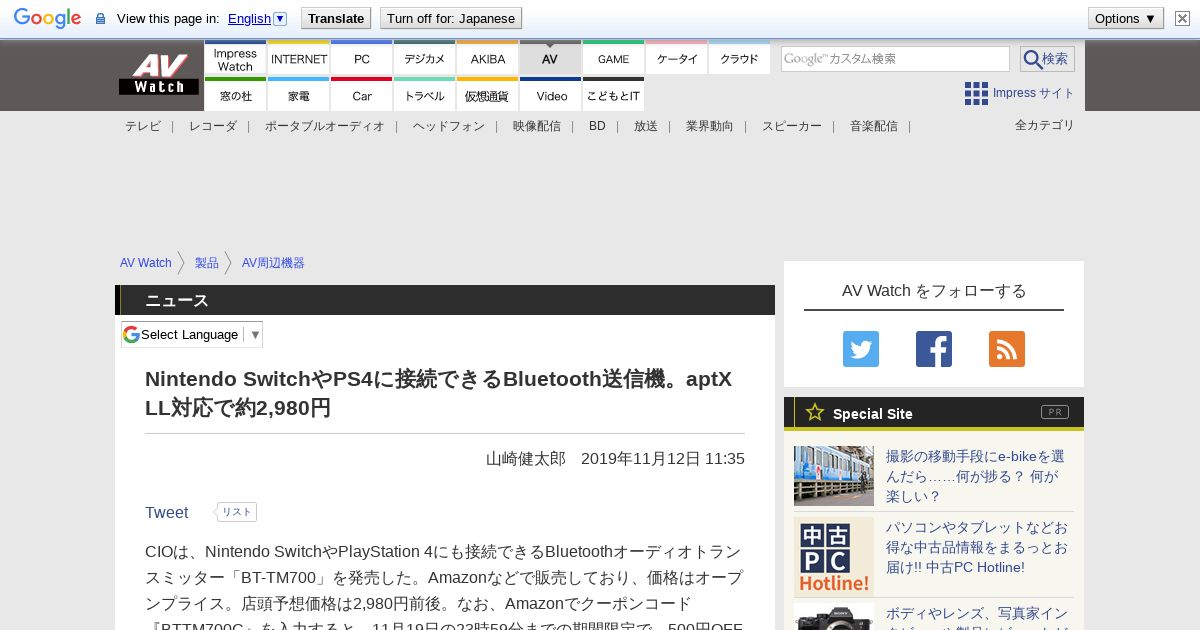
Task: Close the Google translate bar
Action: [1182, 18]
